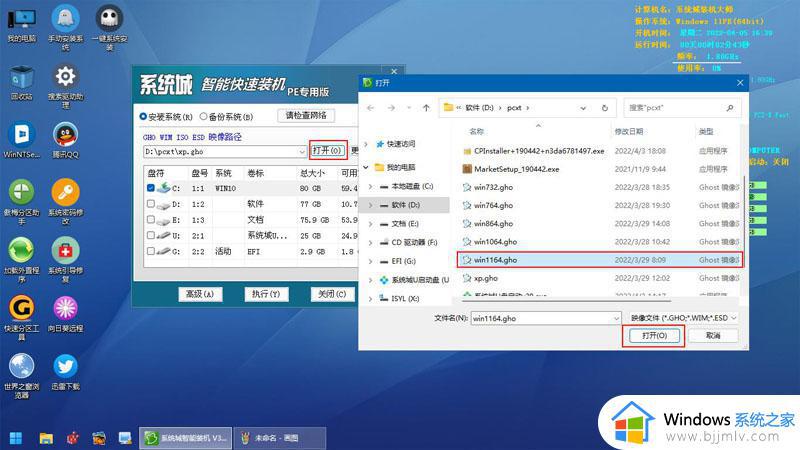The image size is (800, 450).
Task: Launch WinNTSetup desktop icon
Action: pyautogui.click(x=21, y=140)
